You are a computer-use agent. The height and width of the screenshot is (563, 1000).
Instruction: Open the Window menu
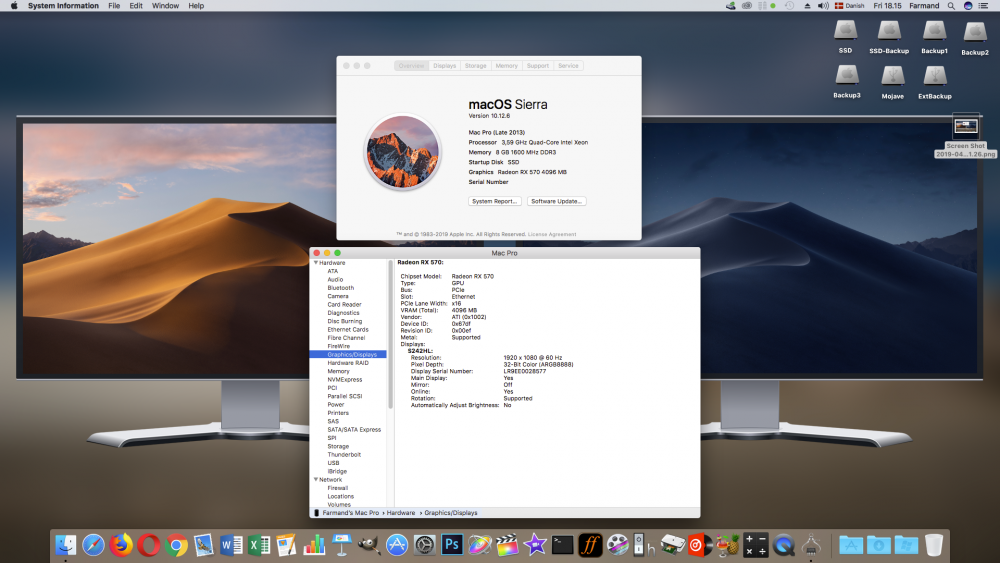click(165, 6)
